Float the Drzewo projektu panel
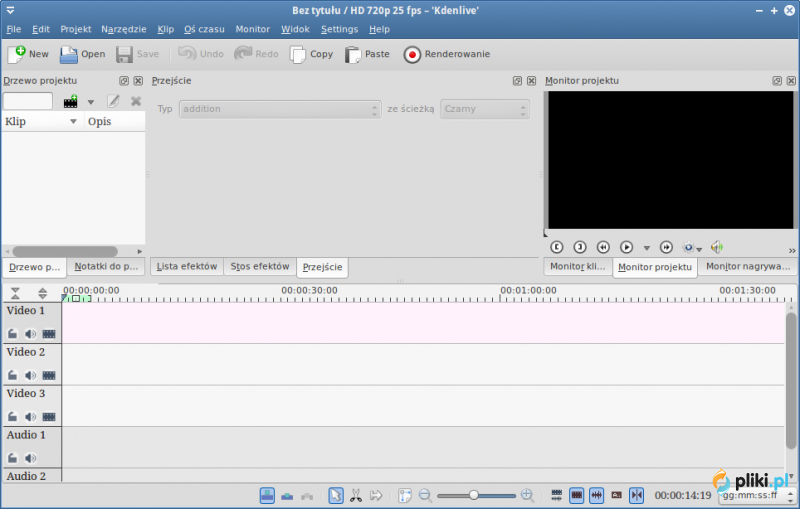Image resolution: width=800 pixels, height=509 pixels. (123, 81)
